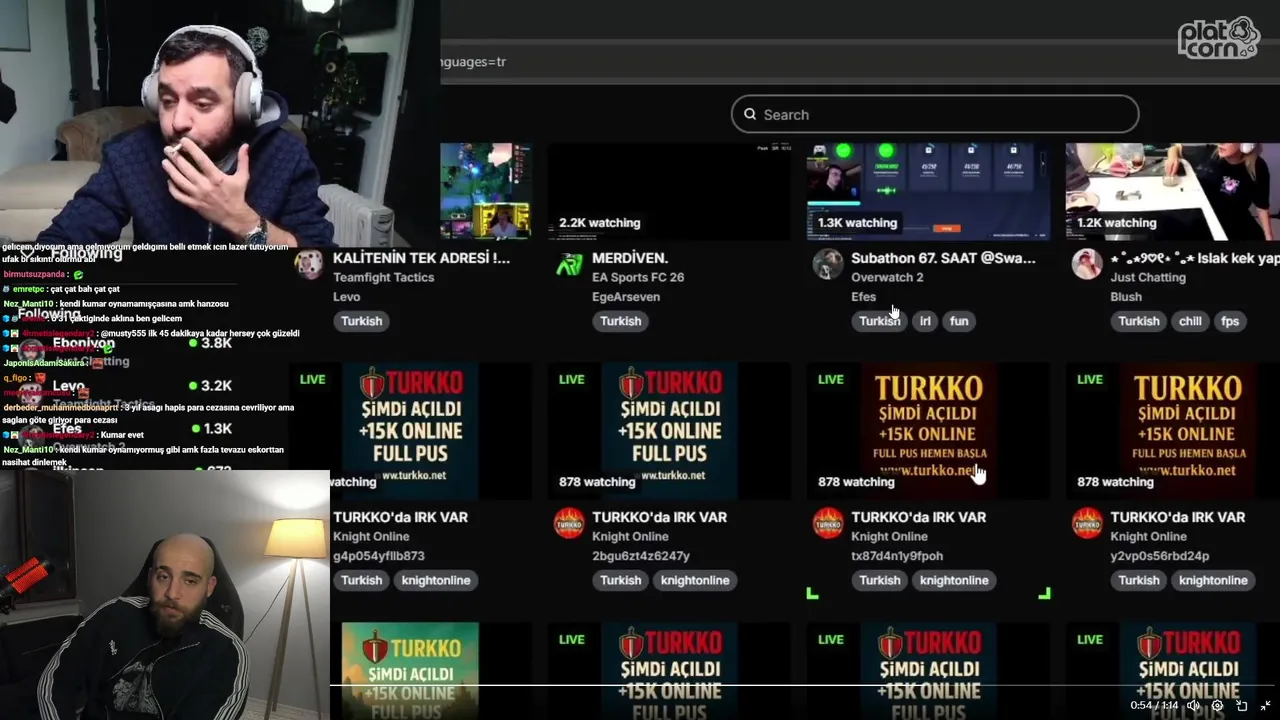Click avatar of tx87d4n1y9fpoh TURKKO stream

click(x=828, y=523)
